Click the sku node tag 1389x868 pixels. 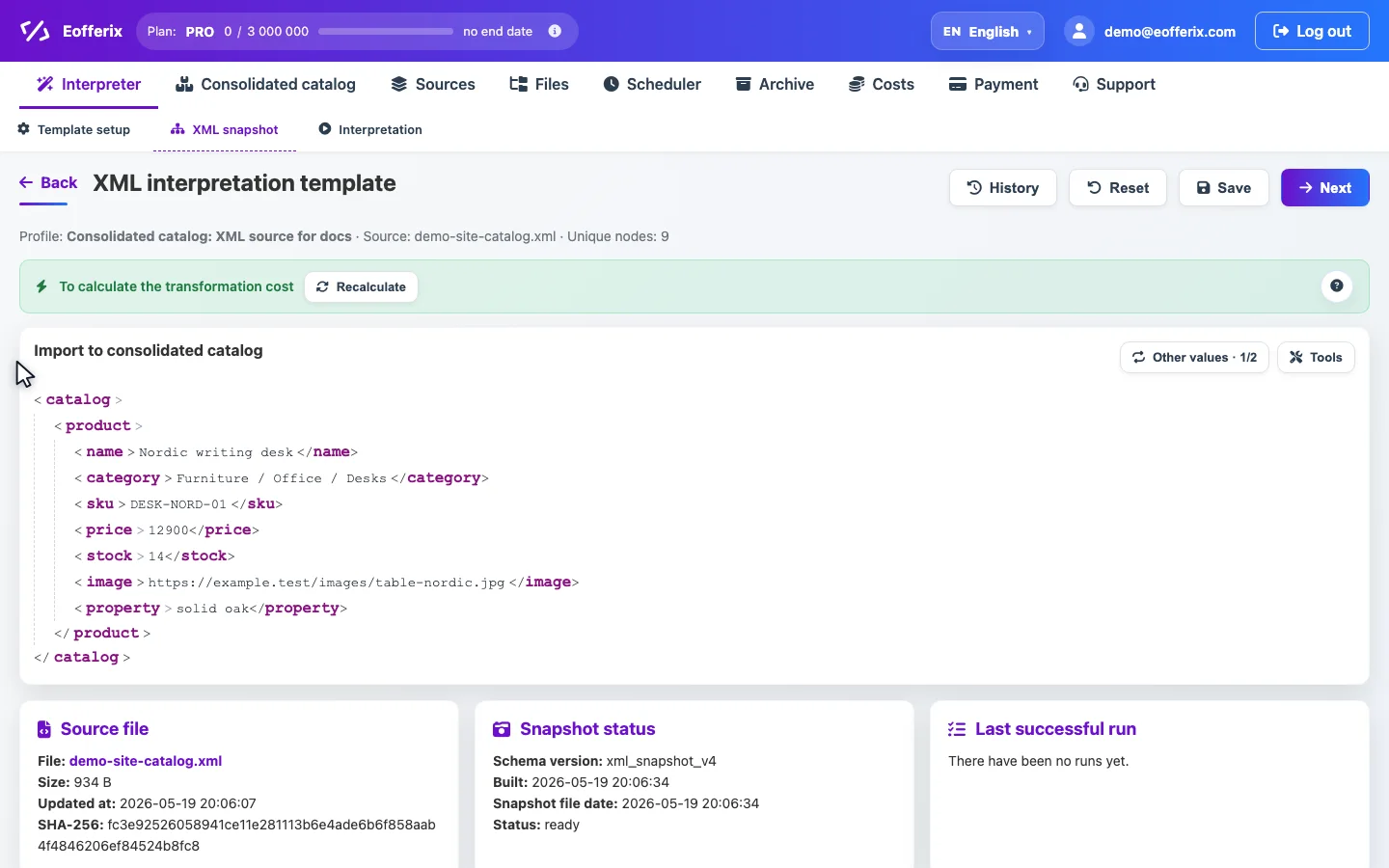(x=100, y=503)
